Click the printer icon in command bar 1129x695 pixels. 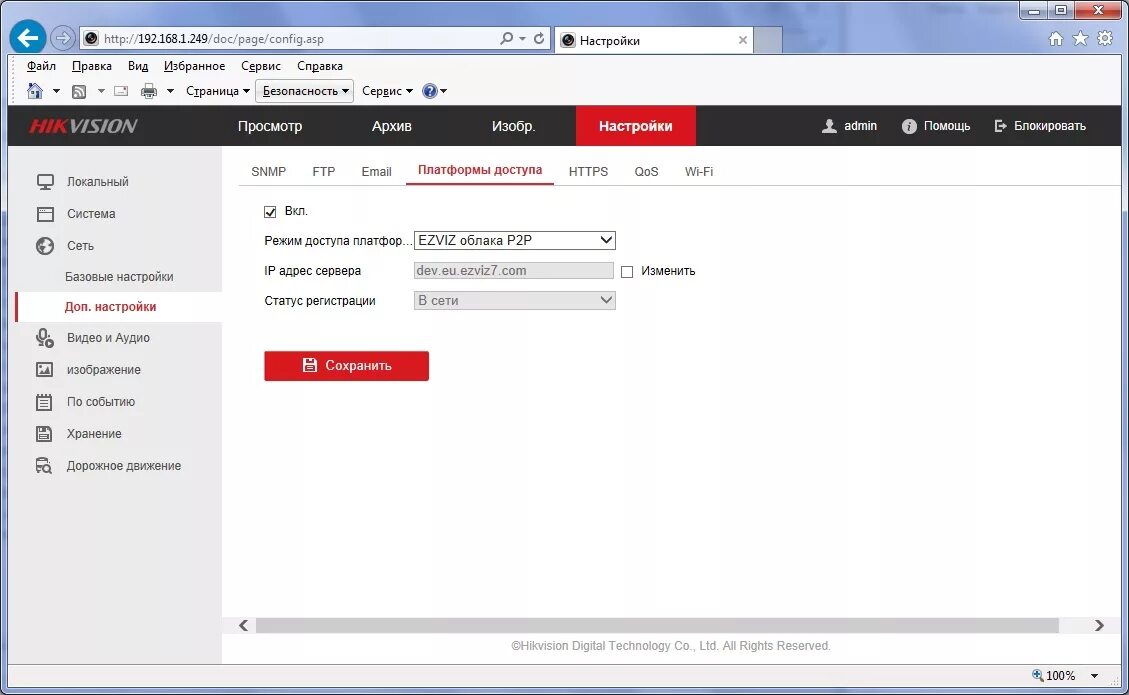tap(149, 91)
